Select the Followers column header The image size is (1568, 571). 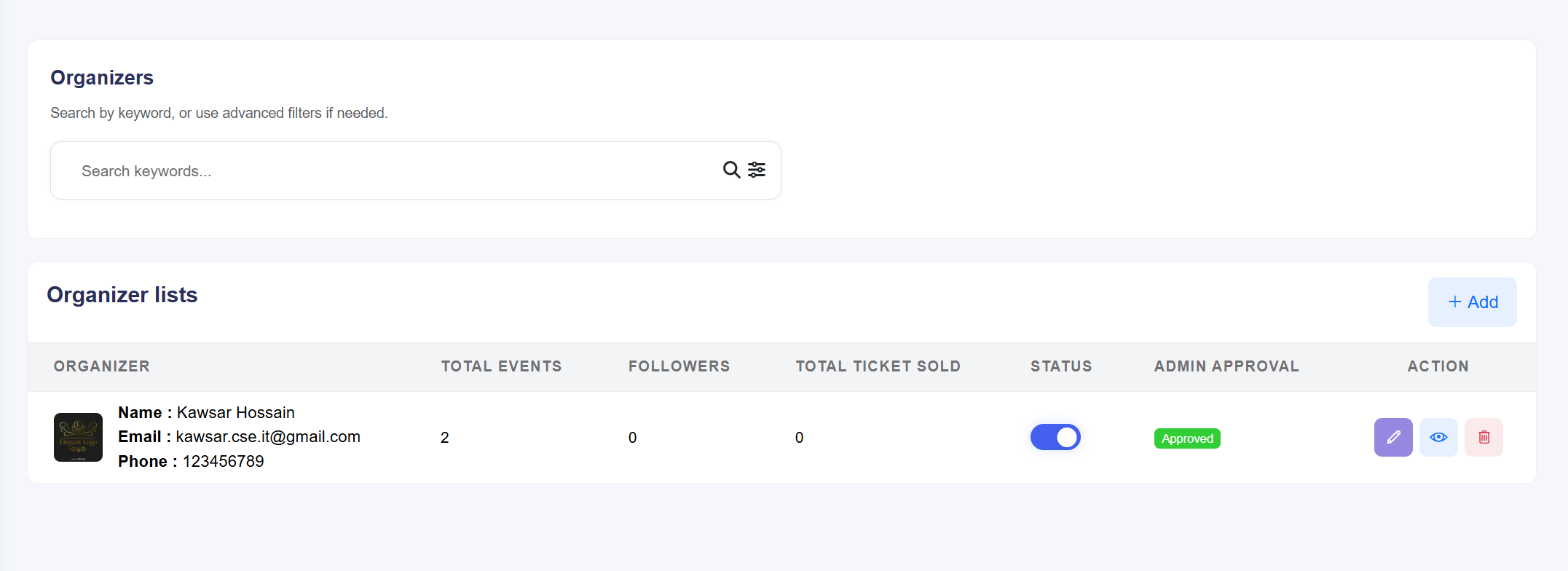[679, 366]
